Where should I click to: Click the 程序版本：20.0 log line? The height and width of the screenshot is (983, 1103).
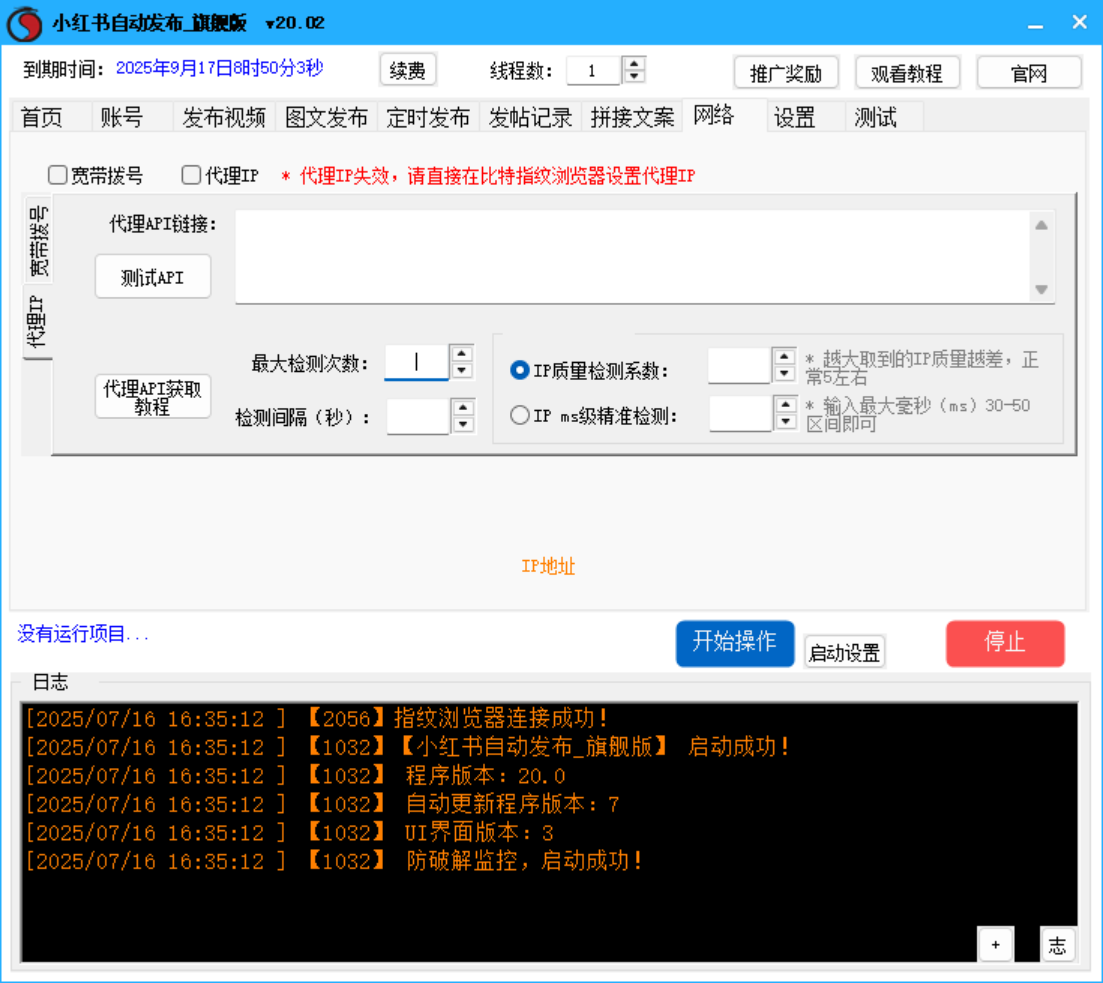coord(295,775)
